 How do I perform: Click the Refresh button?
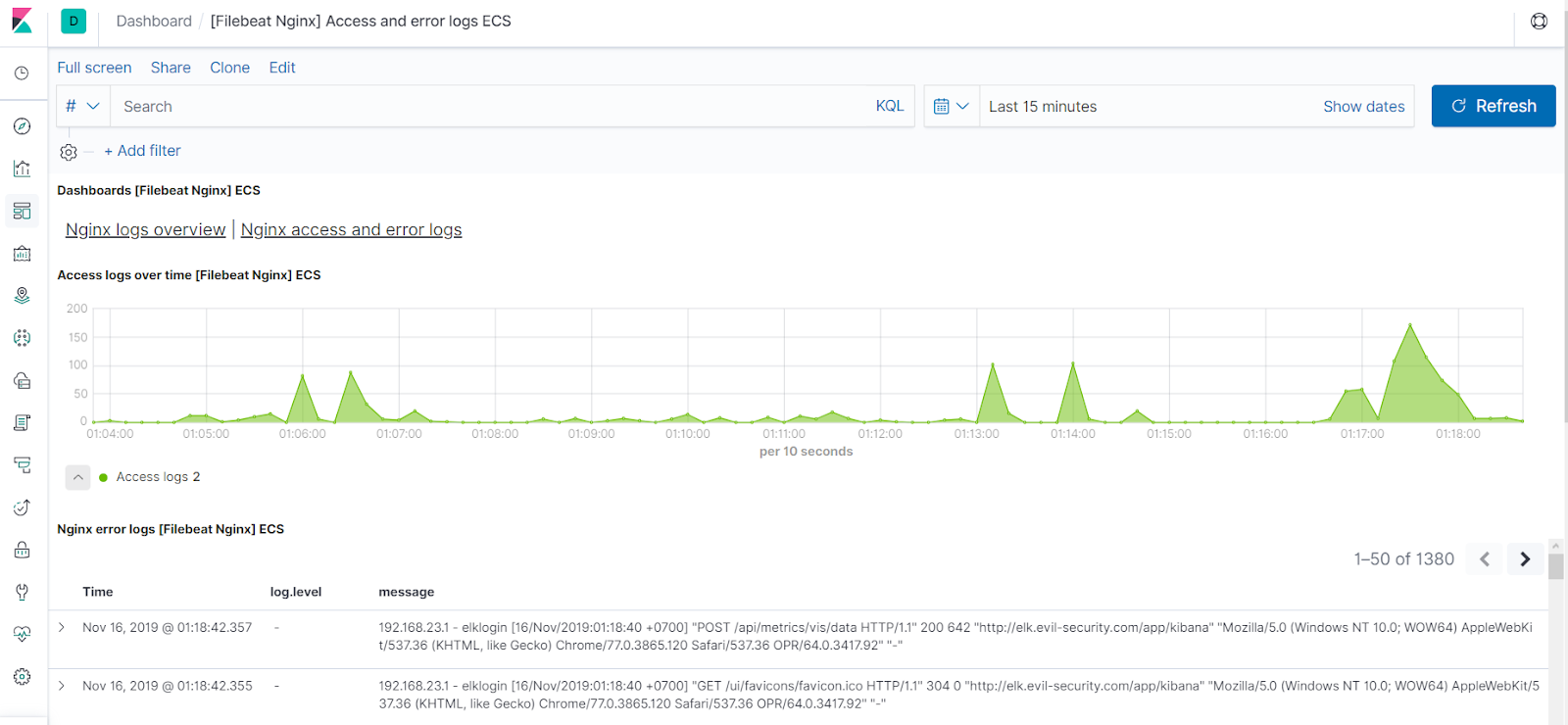click(1494, 106)
